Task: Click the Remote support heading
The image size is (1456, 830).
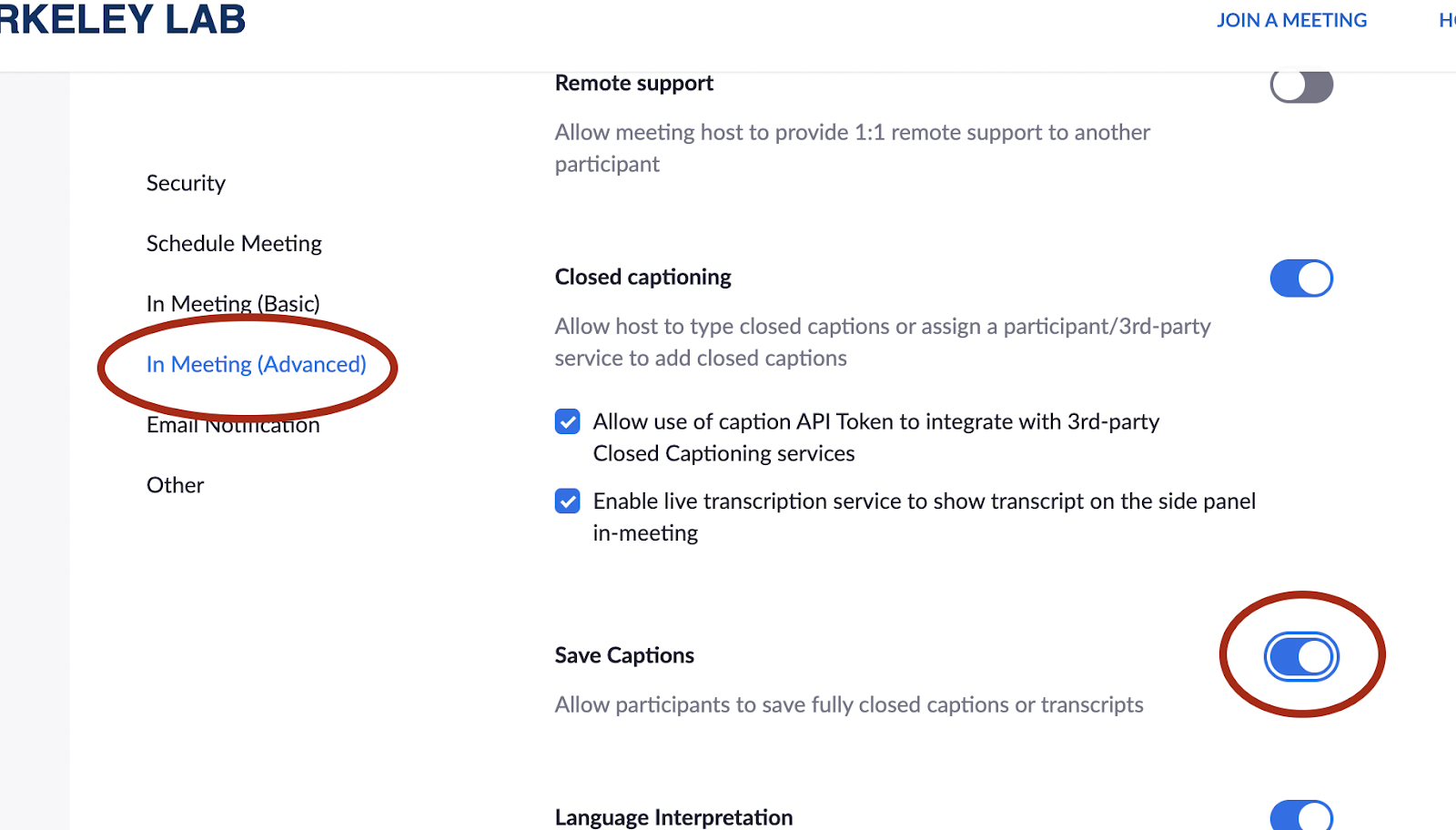Action: tap(634, 83)
